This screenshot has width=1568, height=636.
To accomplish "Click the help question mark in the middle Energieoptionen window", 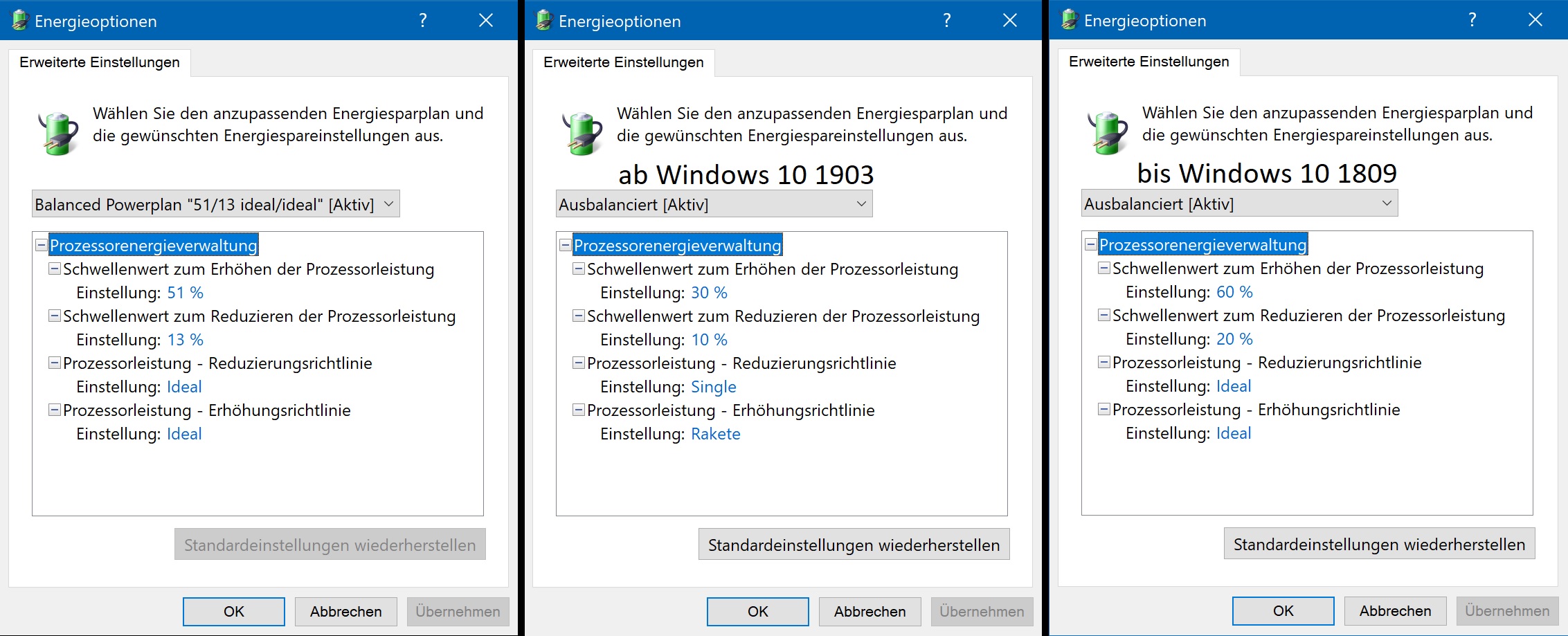I will coord(947,21).
